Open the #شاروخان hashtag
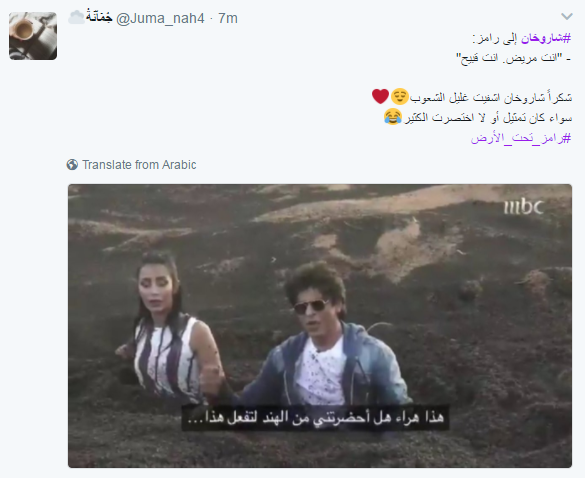The height and width of the screenshot is (478, 585). (546, 38)
